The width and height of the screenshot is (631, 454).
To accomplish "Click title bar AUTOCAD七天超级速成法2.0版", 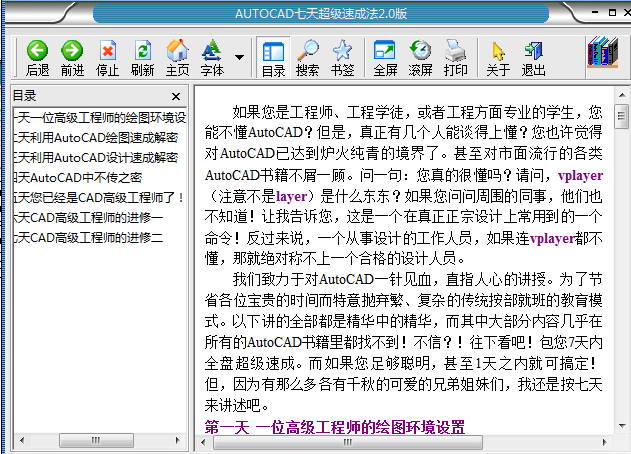I will tap(321, 14).
